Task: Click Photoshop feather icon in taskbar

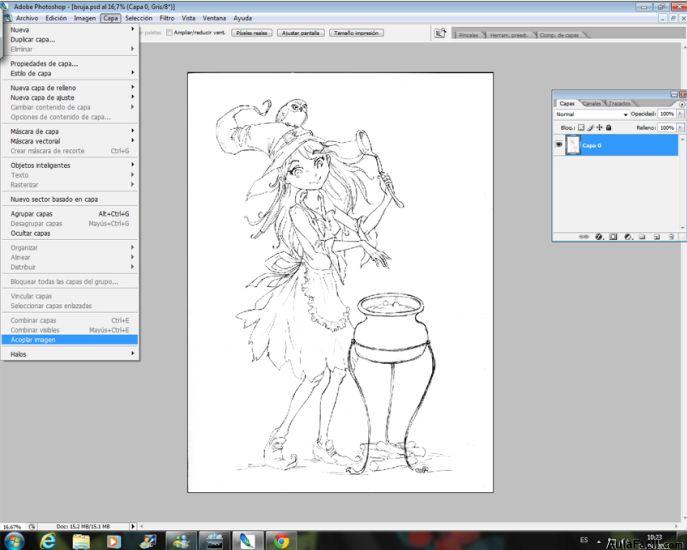Action: coord(247,541)
